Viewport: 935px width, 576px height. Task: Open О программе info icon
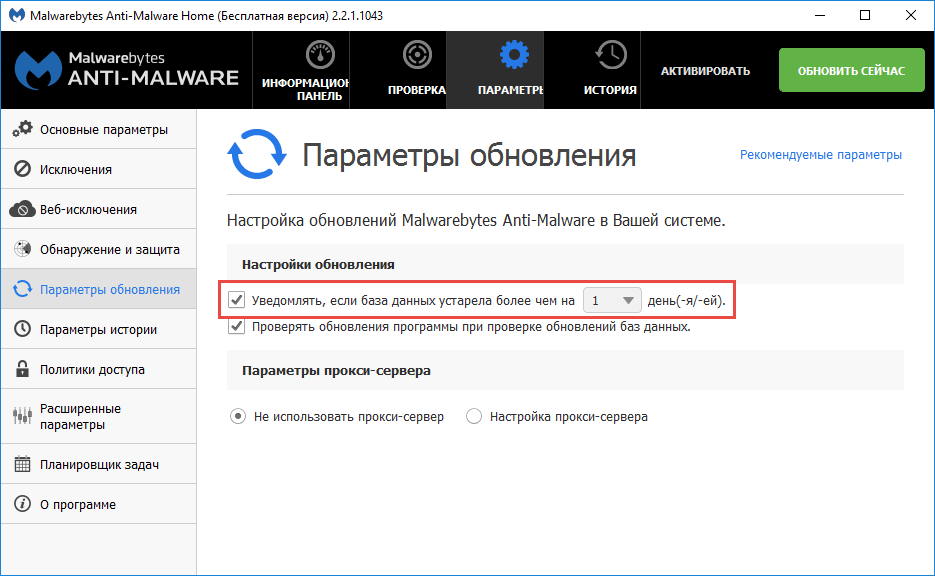tap(22, 503)
